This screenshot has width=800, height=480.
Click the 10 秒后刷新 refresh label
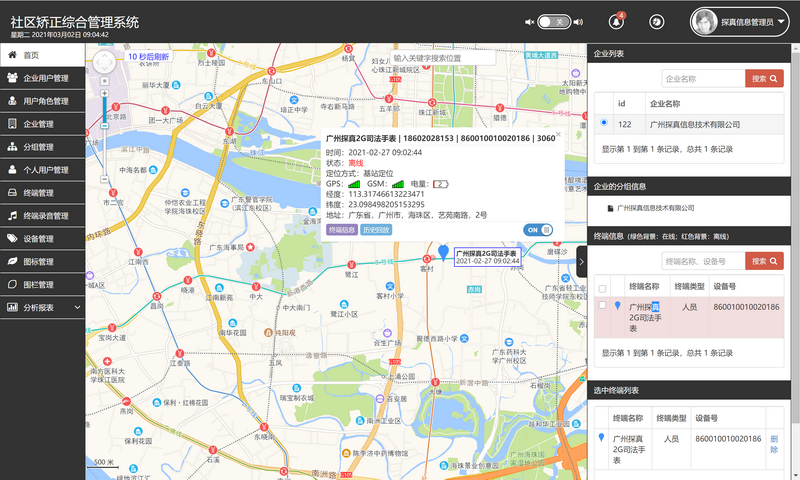click(x=148, y=57)
